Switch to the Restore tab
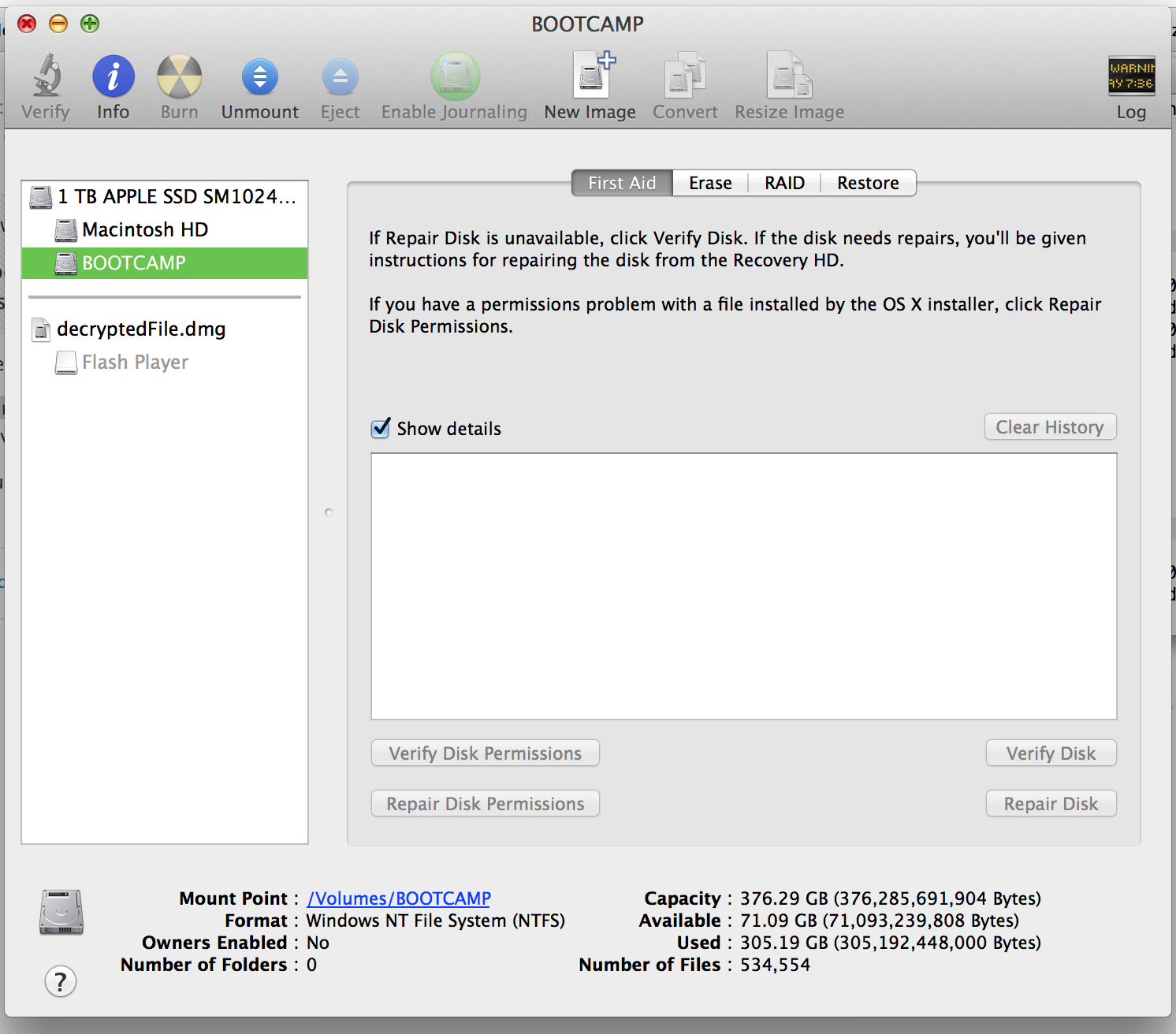Screen dimensions: 1176x1034 click(868, 183)
